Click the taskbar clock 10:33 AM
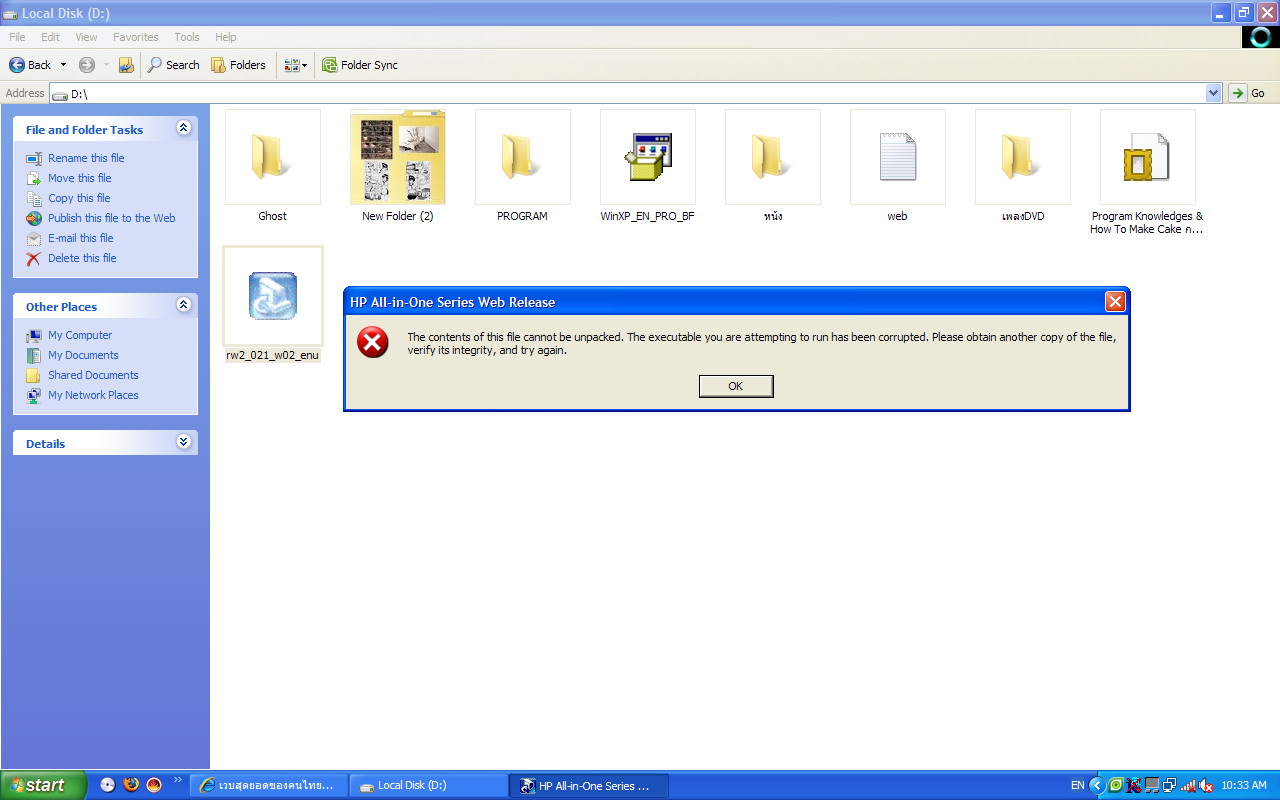Viewport: 1280px width, 800px height. point(1244,785)
